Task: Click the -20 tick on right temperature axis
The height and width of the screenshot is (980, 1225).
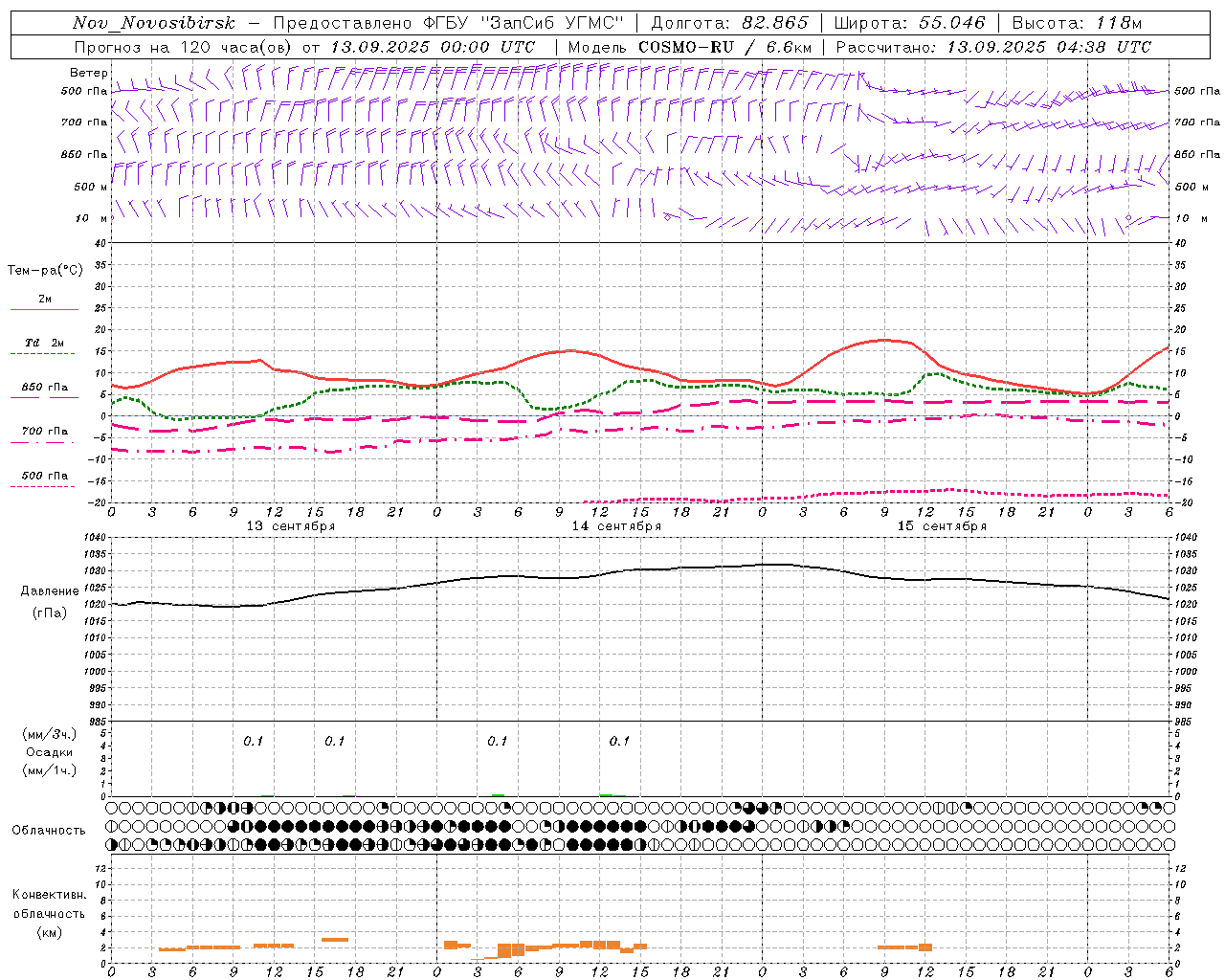Action: (x=1183, y=503)
